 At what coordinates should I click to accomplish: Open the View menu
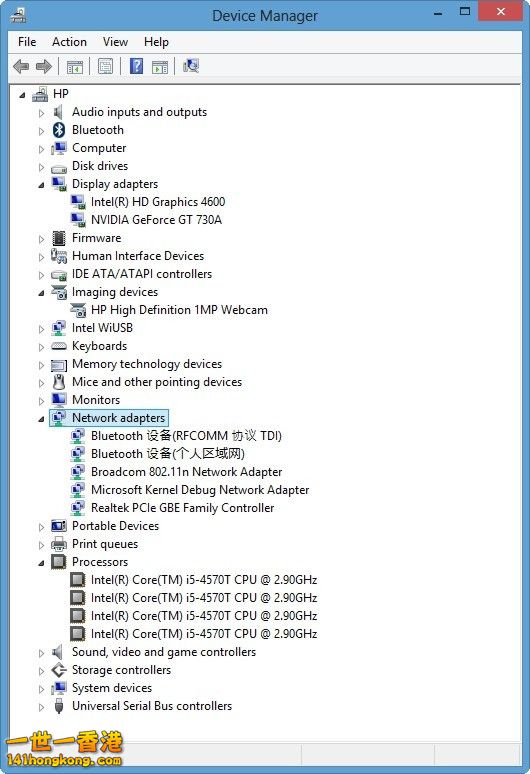115,42
